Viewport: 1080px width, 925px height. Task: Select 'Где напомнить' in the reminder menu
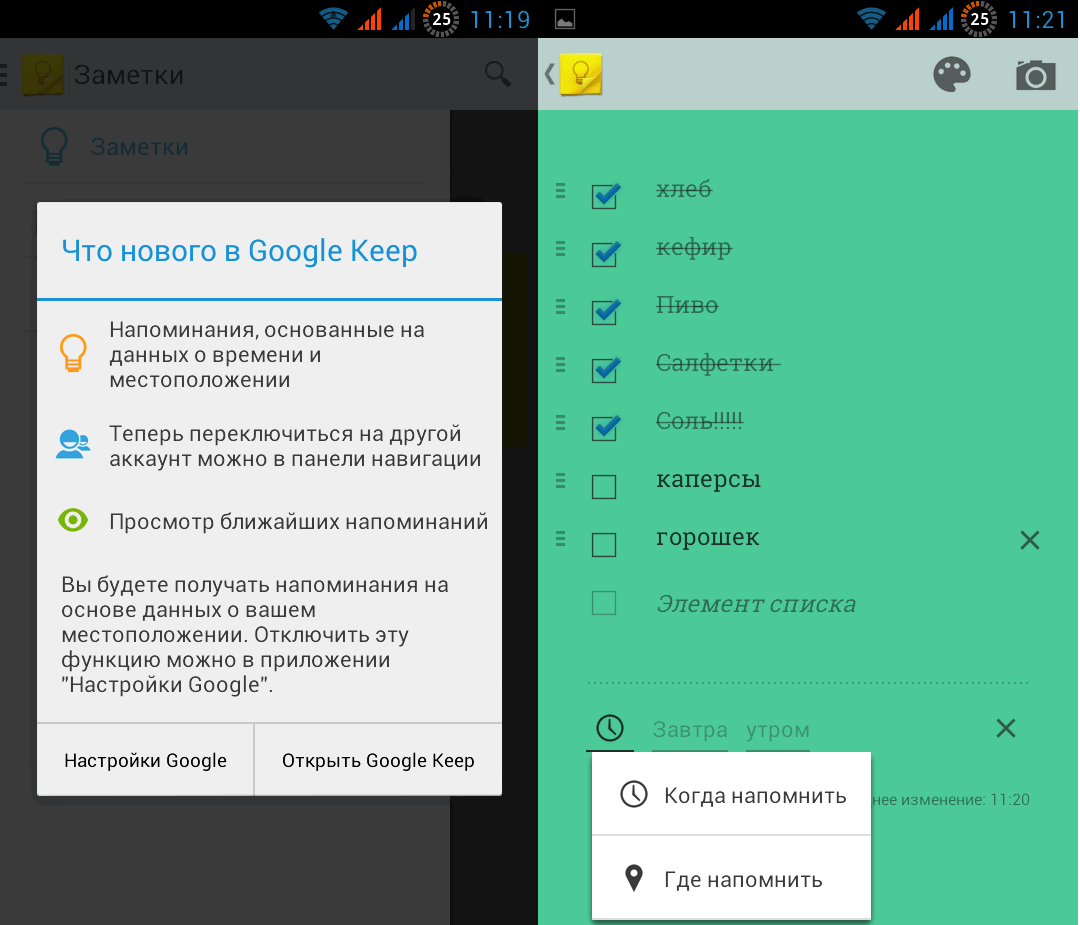click(x=731, y=878)
